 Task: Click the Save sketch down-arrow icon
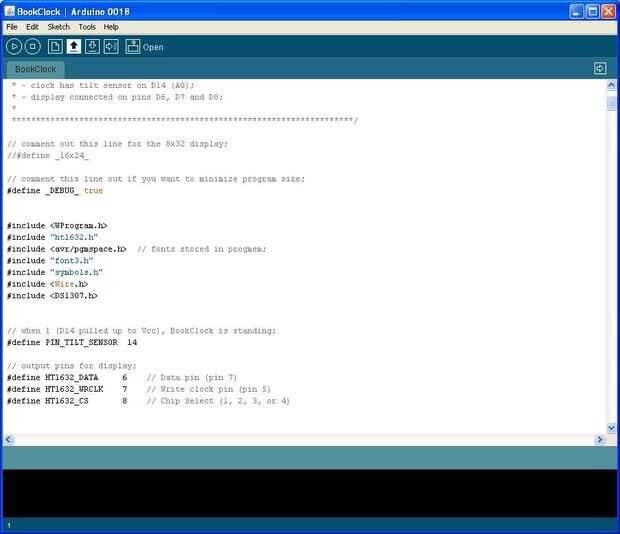coord(92,47)
